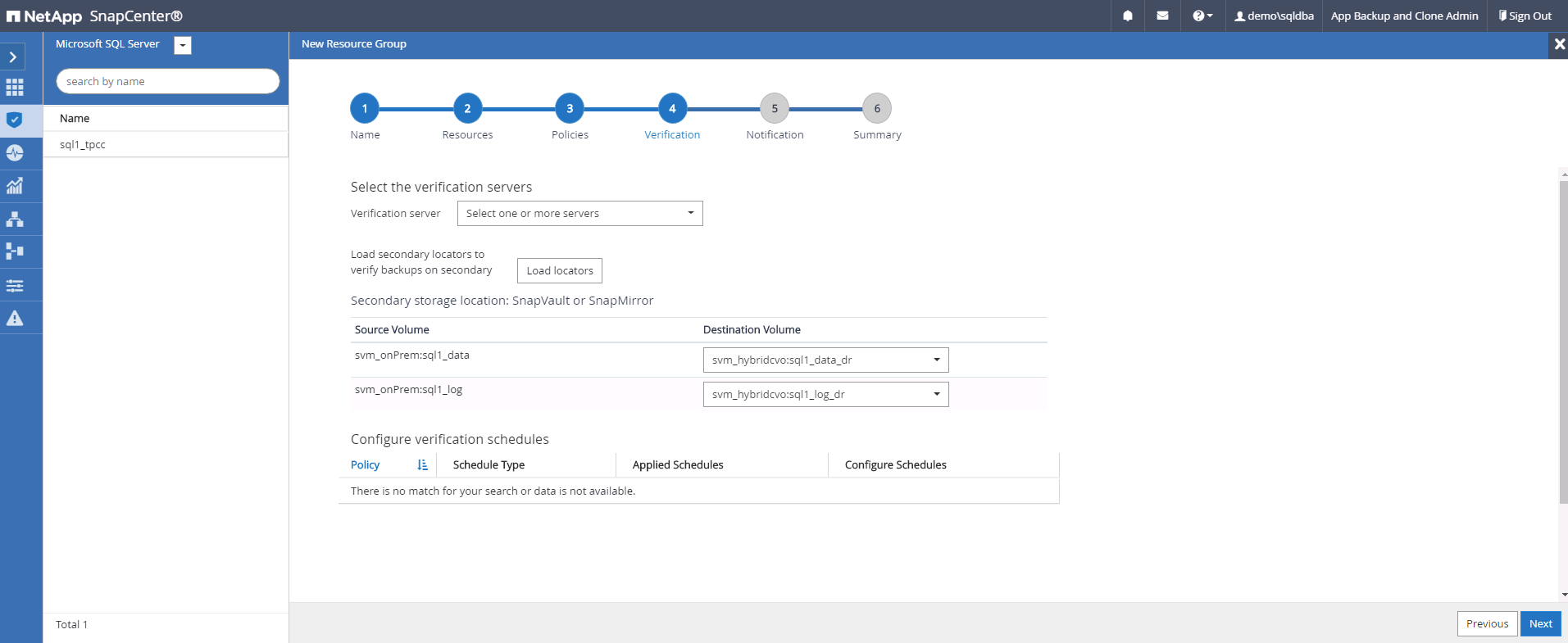Image resolution: width=1568 pixels, height=643 pixels.
Task: Click the Name column header
Action: tap(75, 118)
